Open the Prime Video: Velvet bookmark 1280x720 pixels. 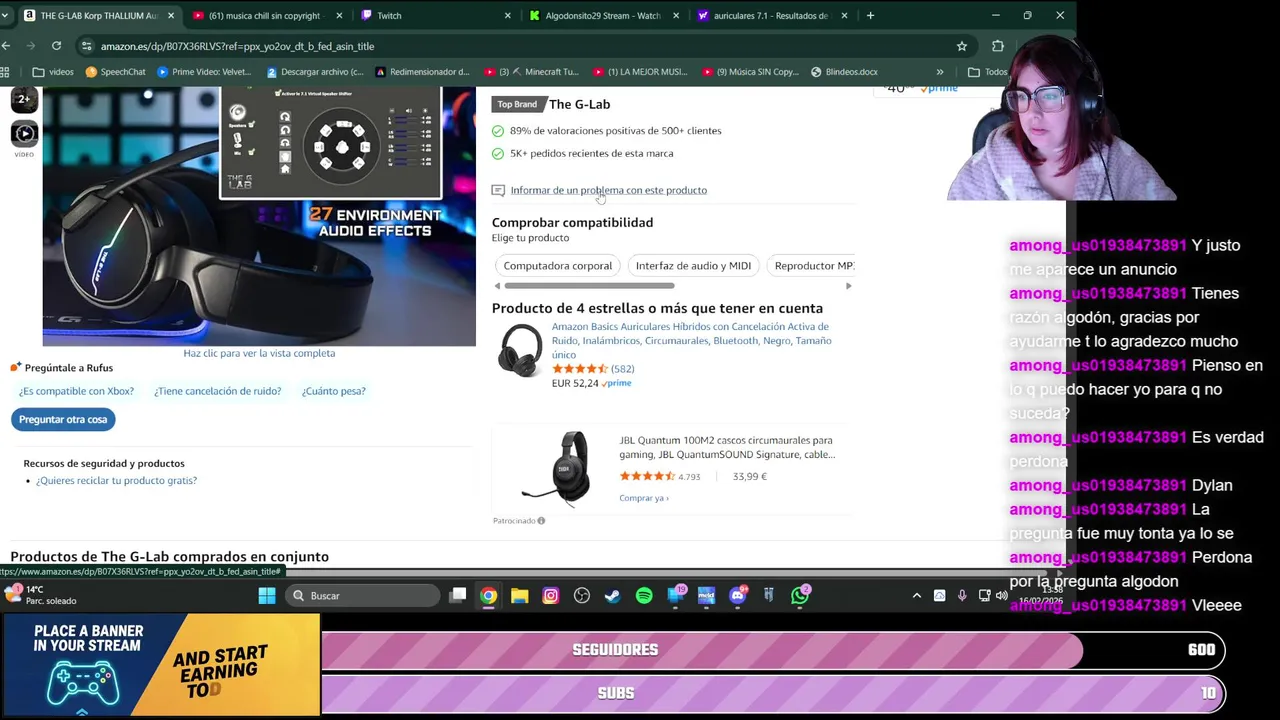(x=204, y=72)
